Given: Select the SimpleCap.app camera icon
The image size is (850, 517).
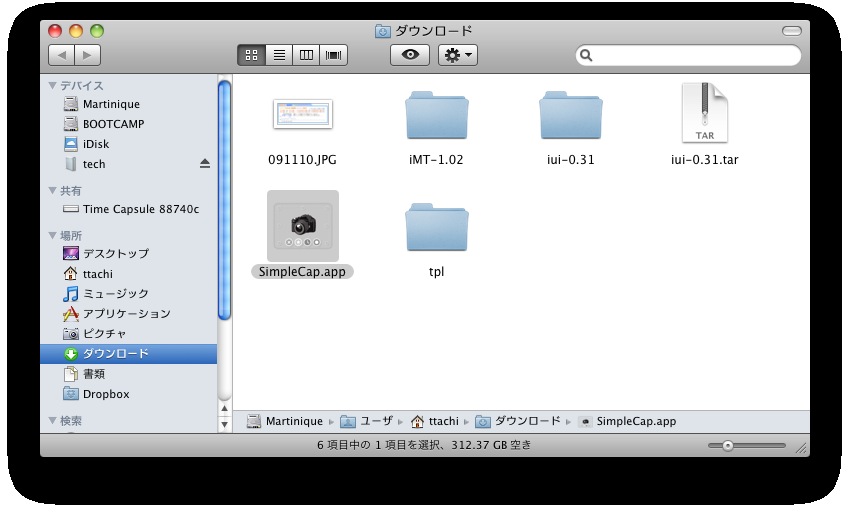Looking at the screenshot, I should pyautogui.click(x=302, y=225).
